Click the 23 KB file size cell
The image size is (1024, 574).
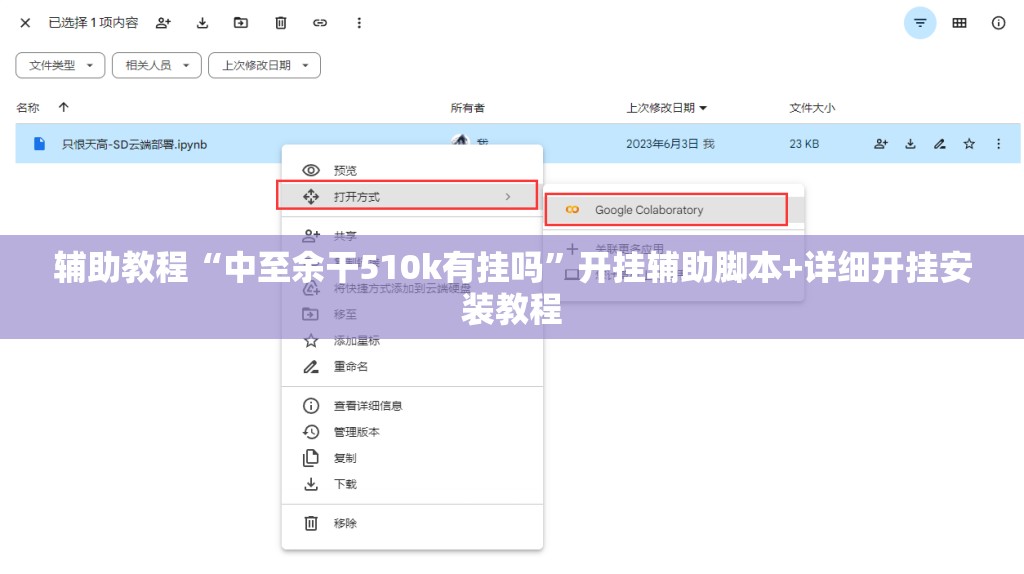(804, 144)
